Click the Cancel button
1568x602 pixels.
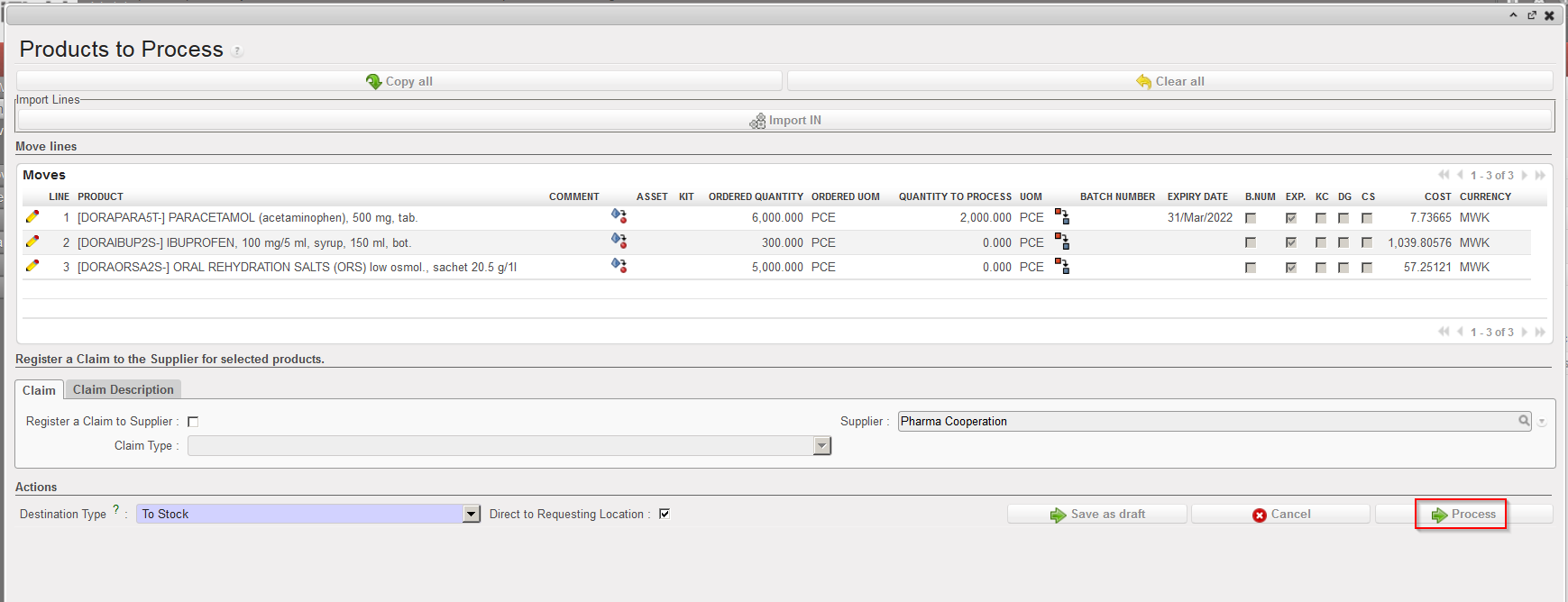pos(1280,514)
